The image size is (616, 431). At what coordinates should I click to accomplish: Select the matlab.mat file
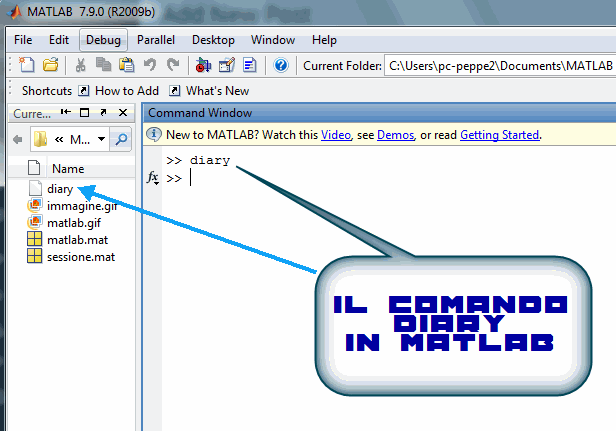click(x=77, y=240)
